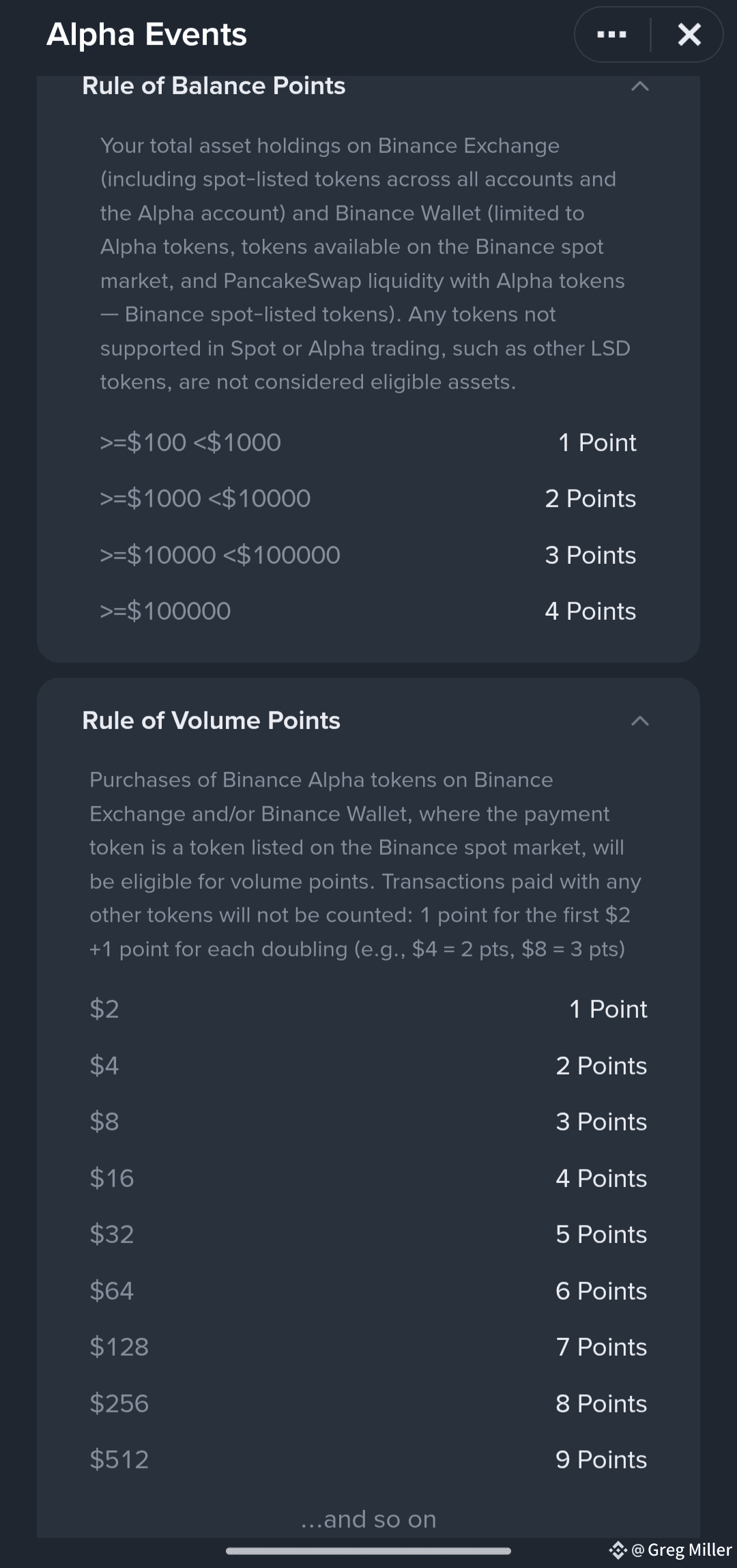Close the Alpha Events panel
Viewport: 737px width, 1568px height.
tap(689, 34)
